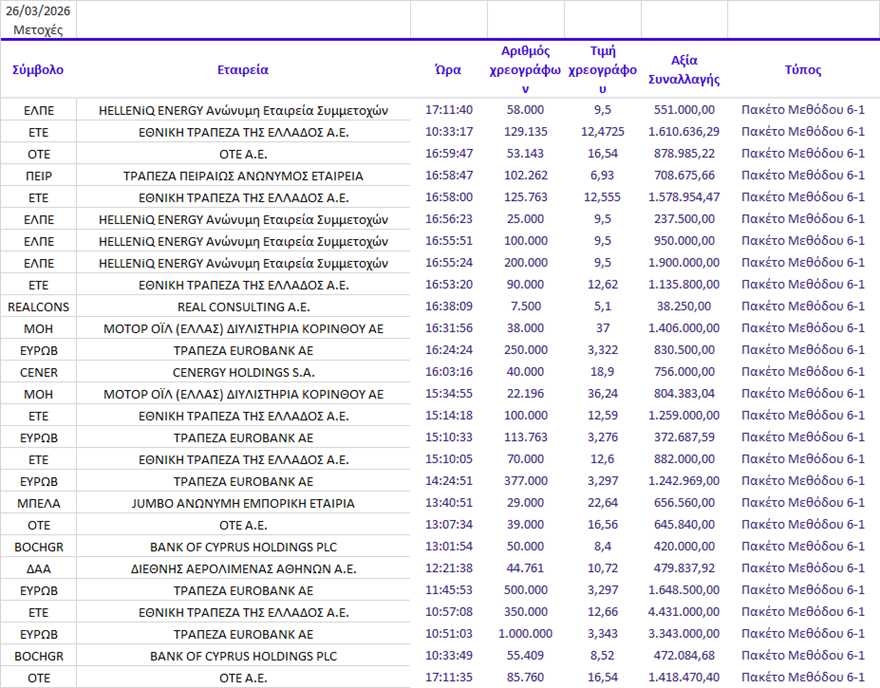Click the ΠΕΙΡ symbol cell
The width and height of the screenshot is (880, 688).
pyautogui.click(x=38, y=176)
